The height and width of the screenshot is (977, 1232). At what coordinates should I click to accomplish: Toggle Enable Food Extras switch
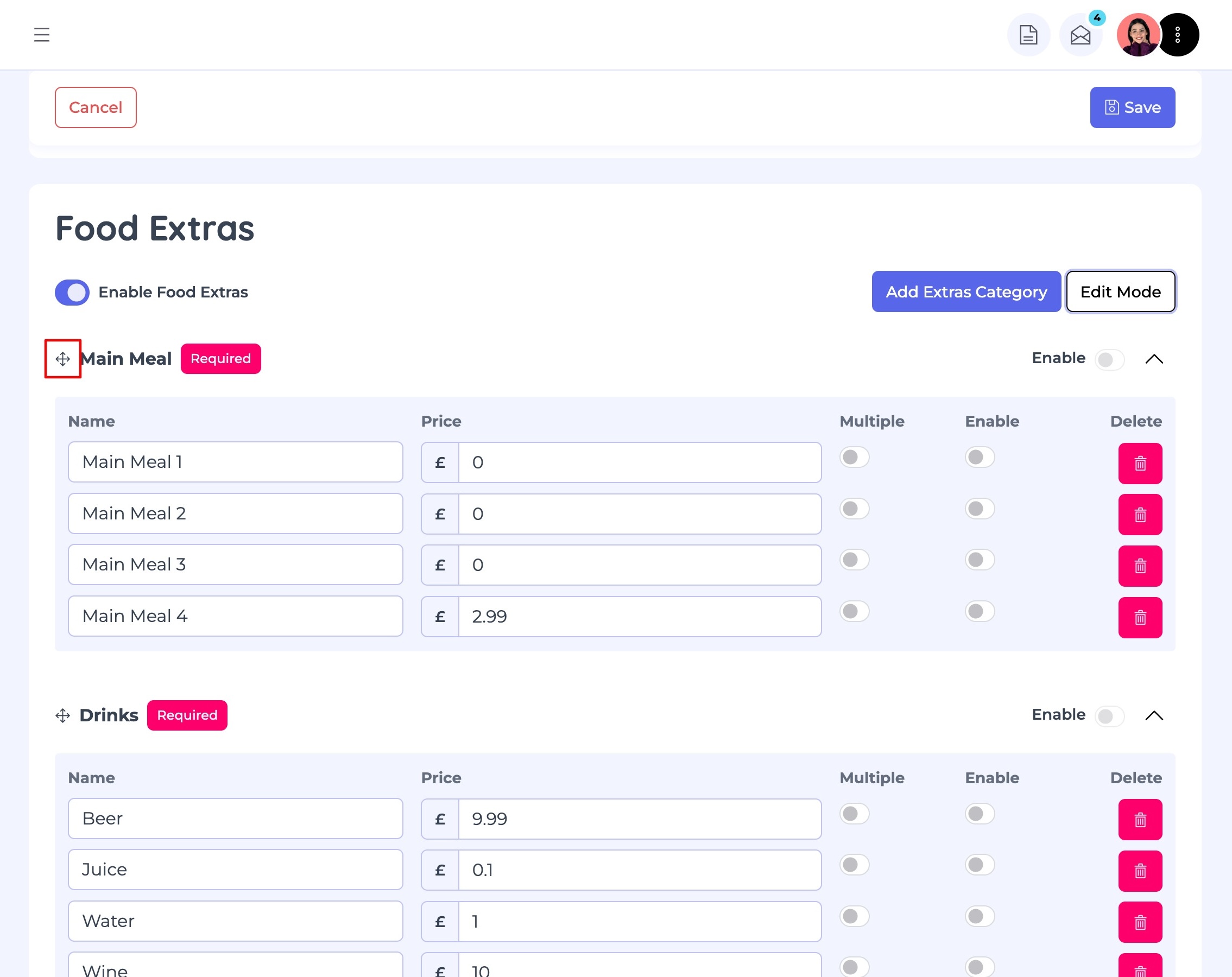[73, 293]
